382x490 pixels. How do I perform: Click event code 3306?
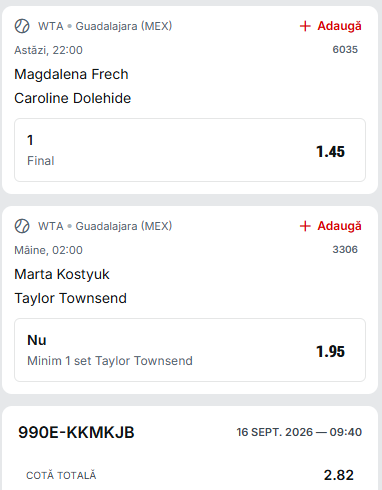click(345, 249)
